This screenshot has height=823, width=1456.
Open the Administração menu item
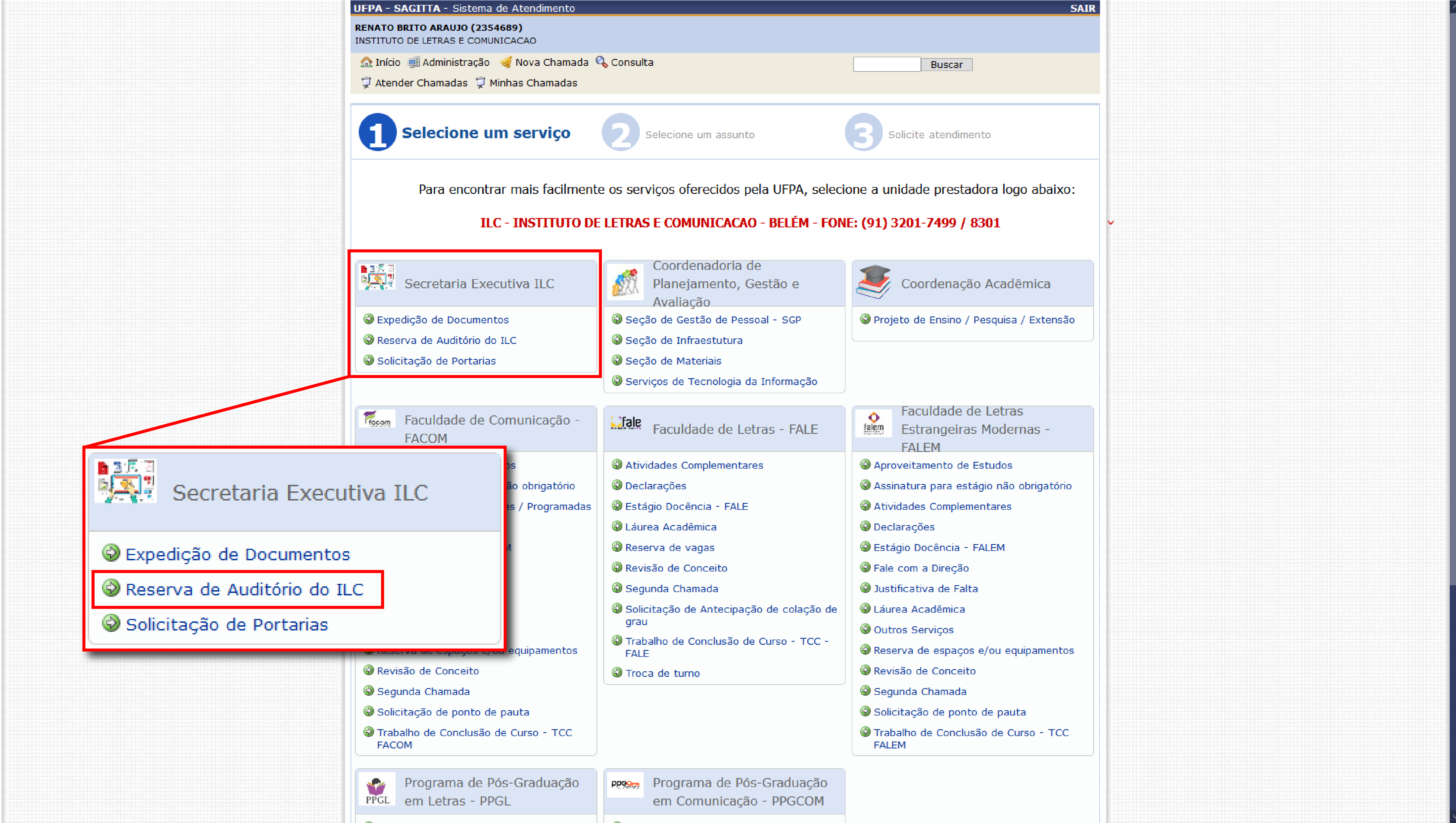pyautogui.click(x=456, y=62)
